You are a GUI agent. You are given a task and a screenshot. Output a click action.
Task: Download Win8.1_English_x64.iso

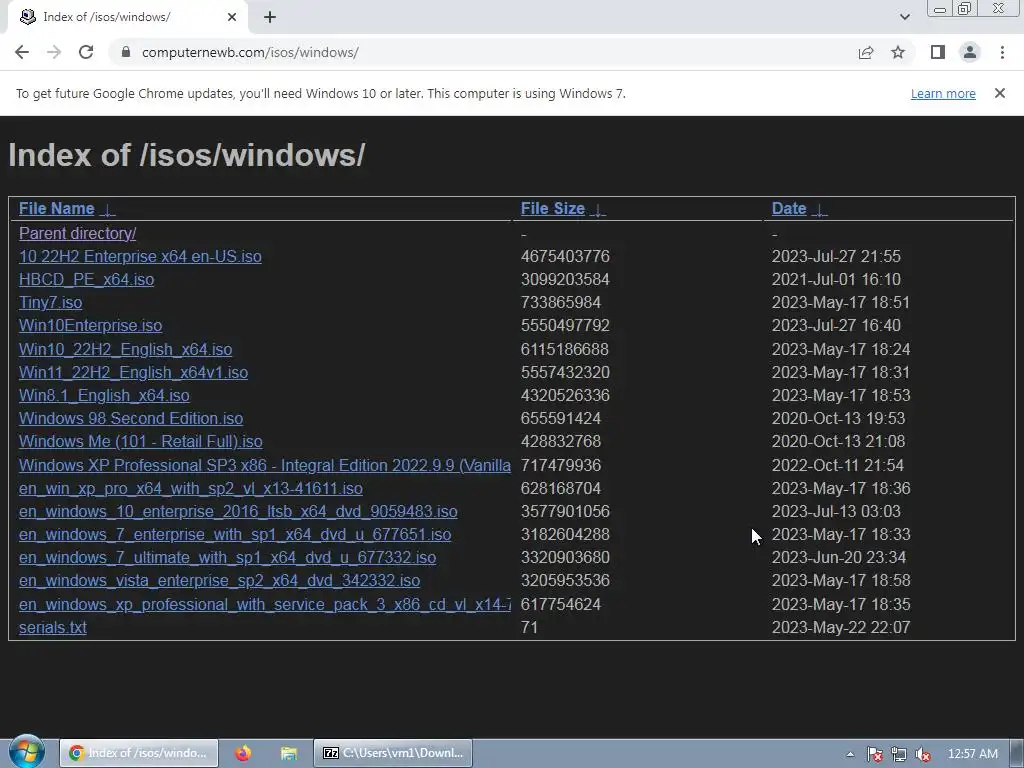click(104, 395)
